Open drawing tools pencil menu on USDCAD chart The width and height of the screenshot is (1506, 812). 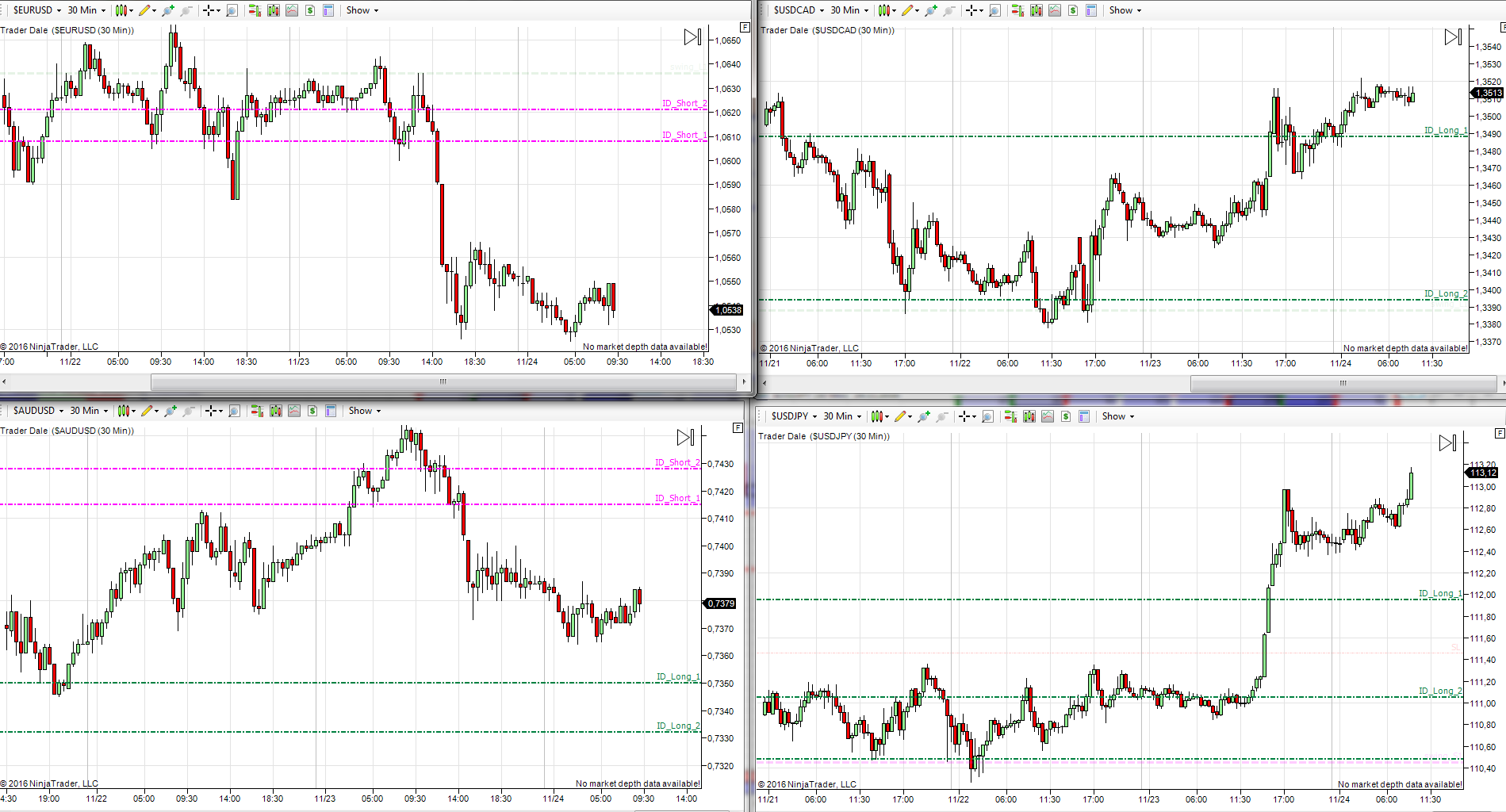[x=910, y=10]
